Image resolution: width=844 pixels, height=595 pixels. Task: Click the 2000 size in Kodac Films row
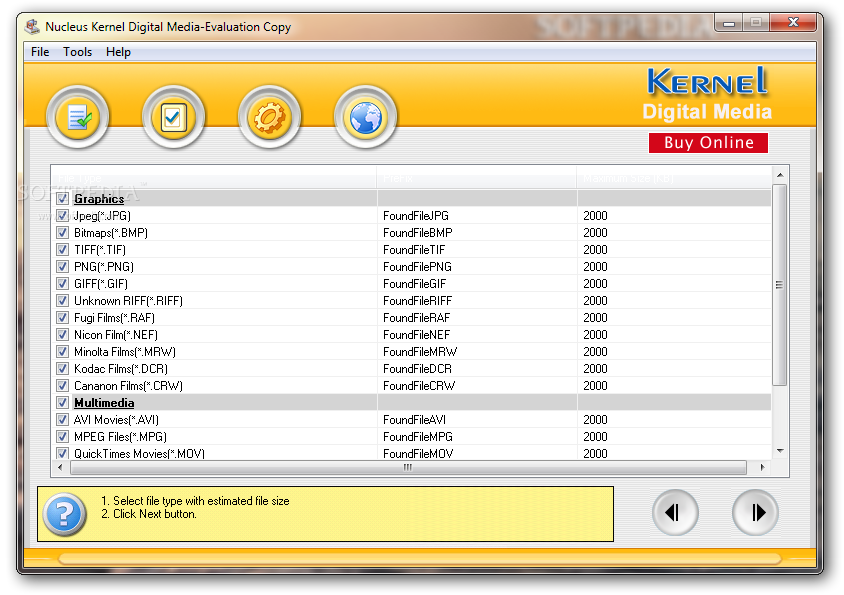595,369
